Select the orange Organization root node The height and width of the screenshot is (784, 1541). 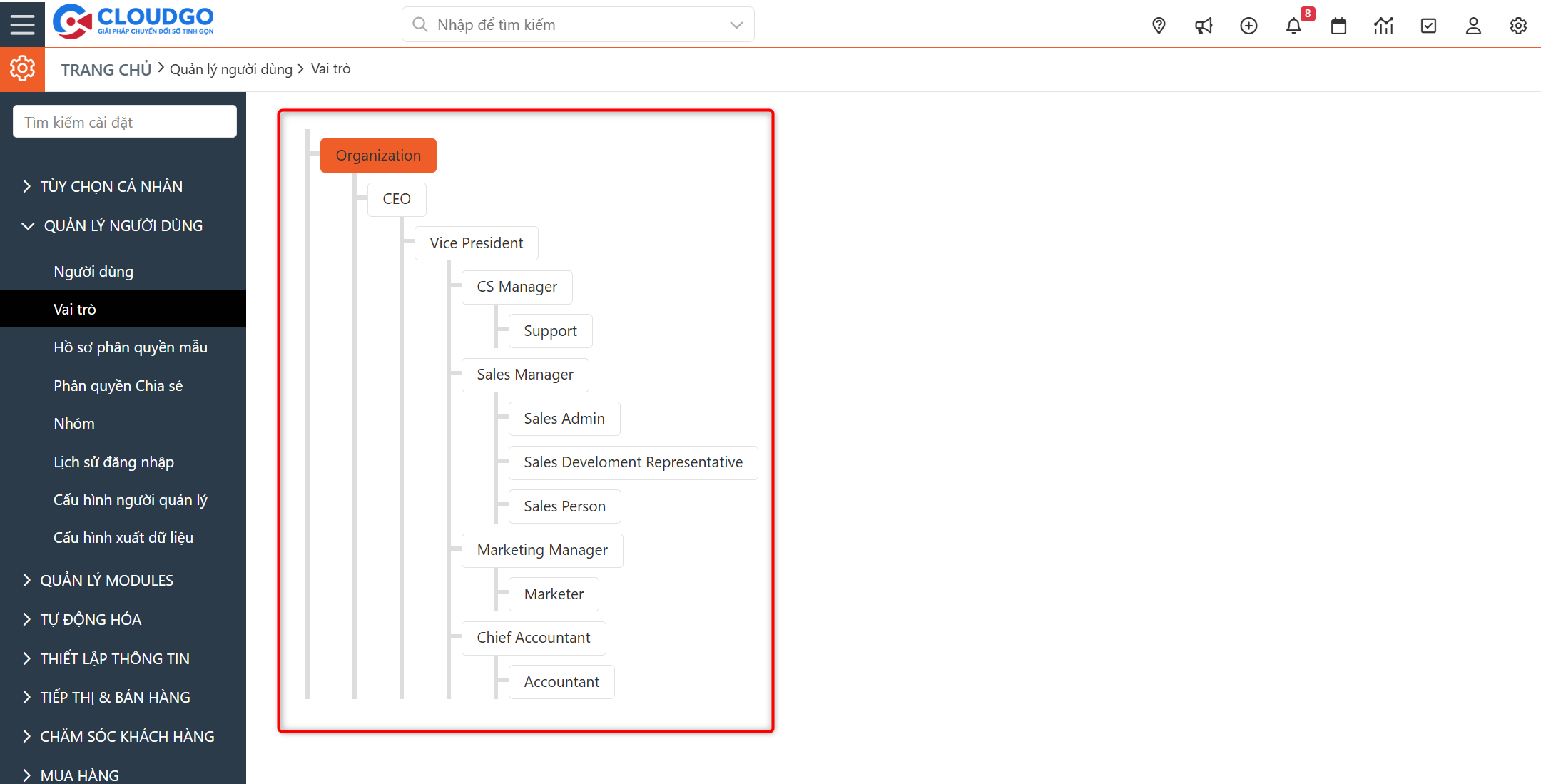point(378,156)
